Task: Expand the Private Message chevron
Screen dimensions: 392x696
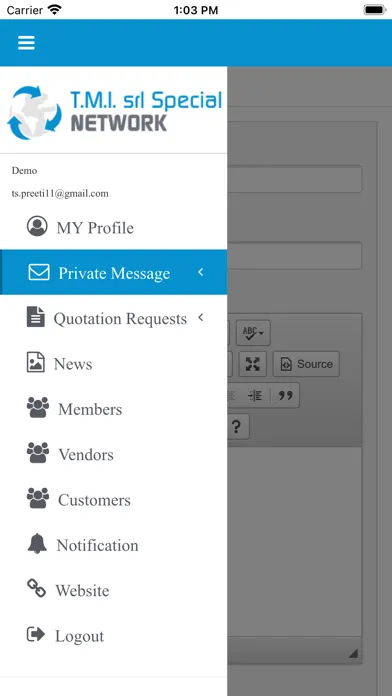Action: 201,272
